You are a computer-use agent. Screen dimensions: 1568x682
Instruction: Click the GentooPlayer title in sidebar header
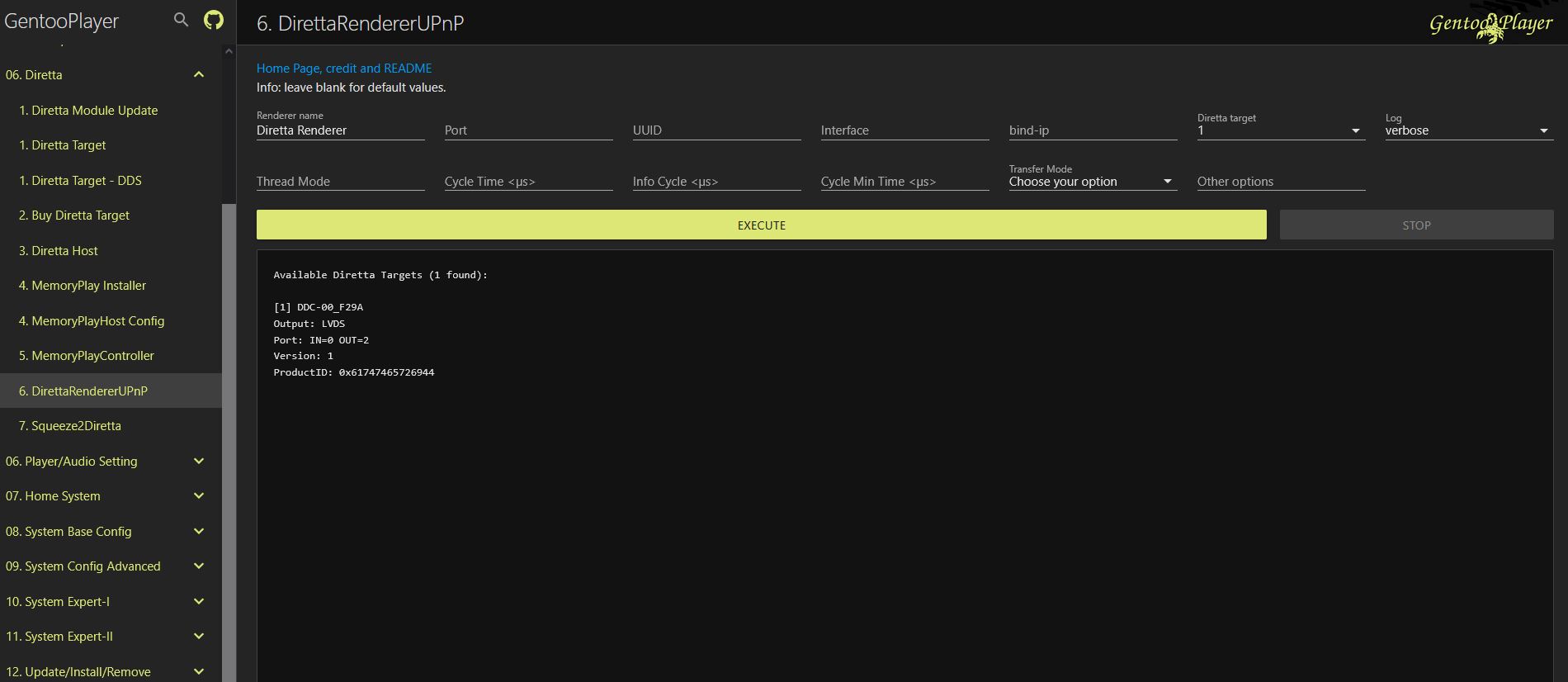(x=62, y=21)
